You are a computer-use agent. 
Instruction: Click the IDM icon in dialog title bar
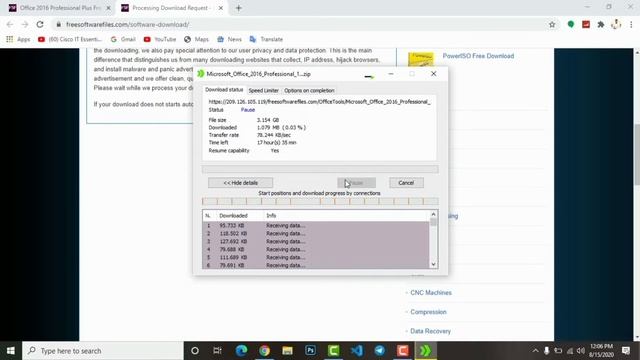200,74
